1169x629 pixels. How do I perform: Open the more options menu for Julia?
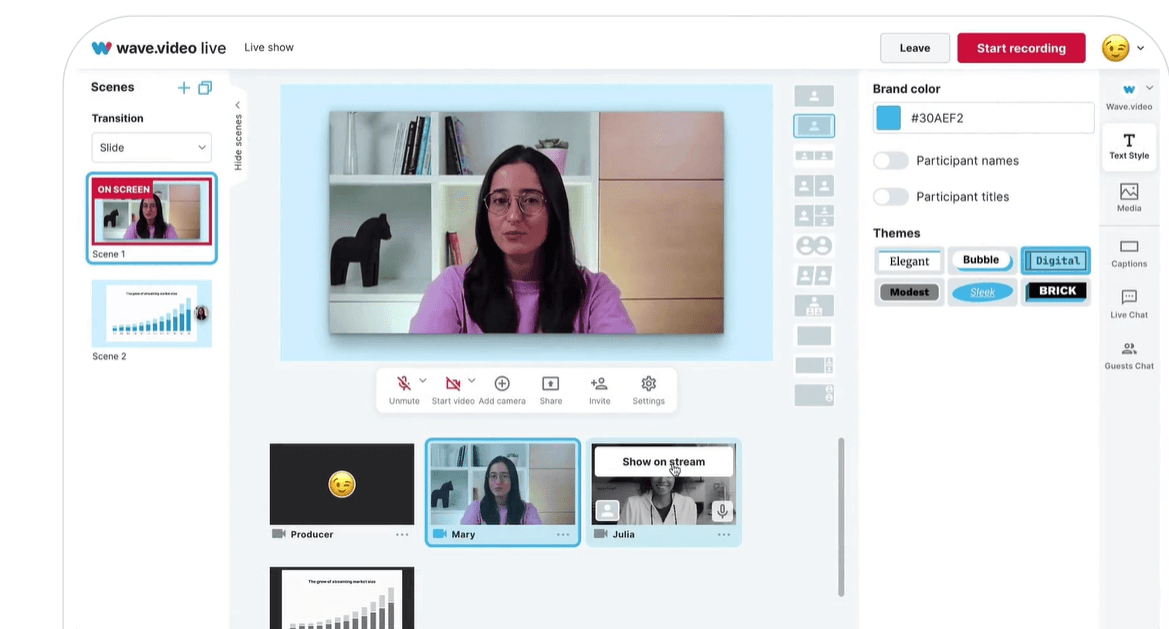724,534
